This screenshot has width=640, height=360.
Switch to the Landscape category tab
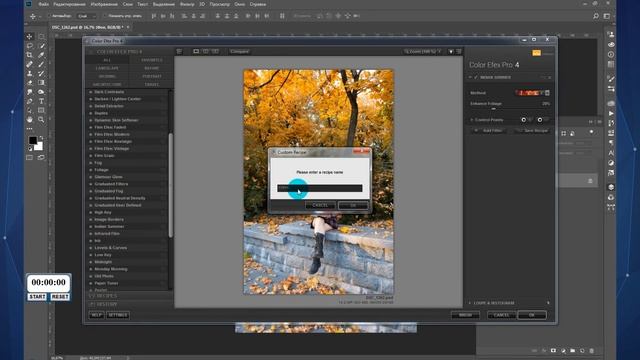point(107,68)
